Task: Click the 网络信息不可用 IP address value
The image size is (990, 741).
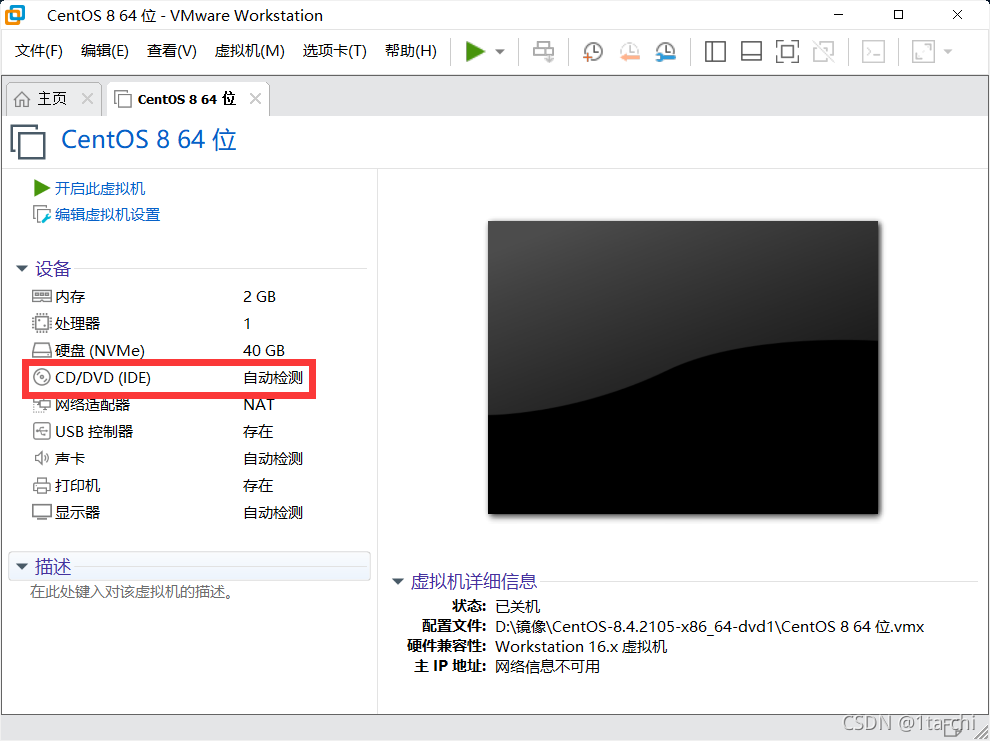Action: 547,667
